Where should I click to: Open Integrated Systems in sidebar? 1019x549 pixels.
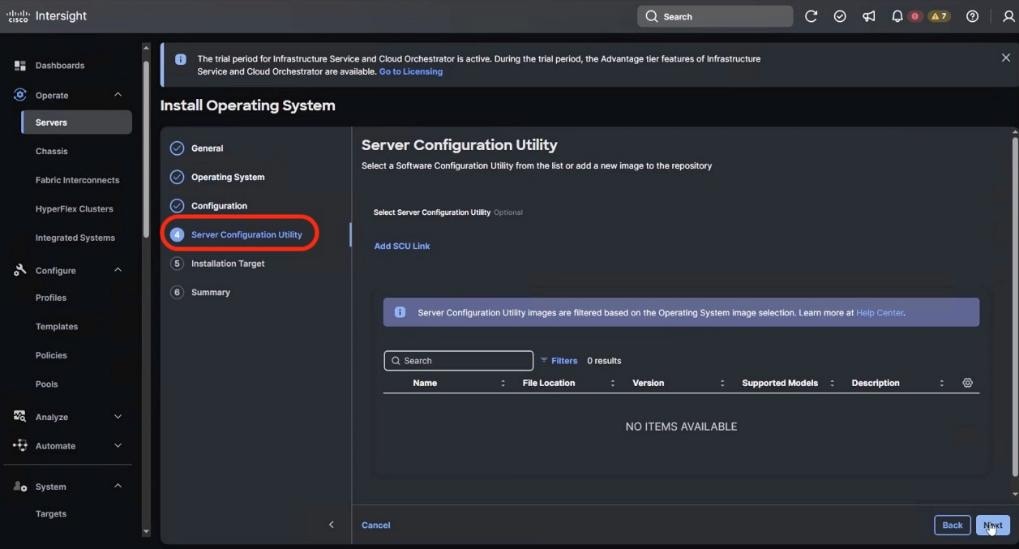[75, 238]
